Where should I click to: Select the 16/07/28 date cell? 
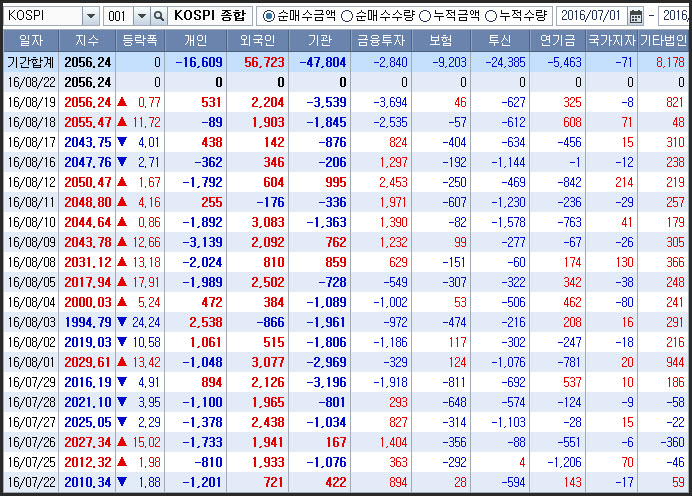(31, 402)
